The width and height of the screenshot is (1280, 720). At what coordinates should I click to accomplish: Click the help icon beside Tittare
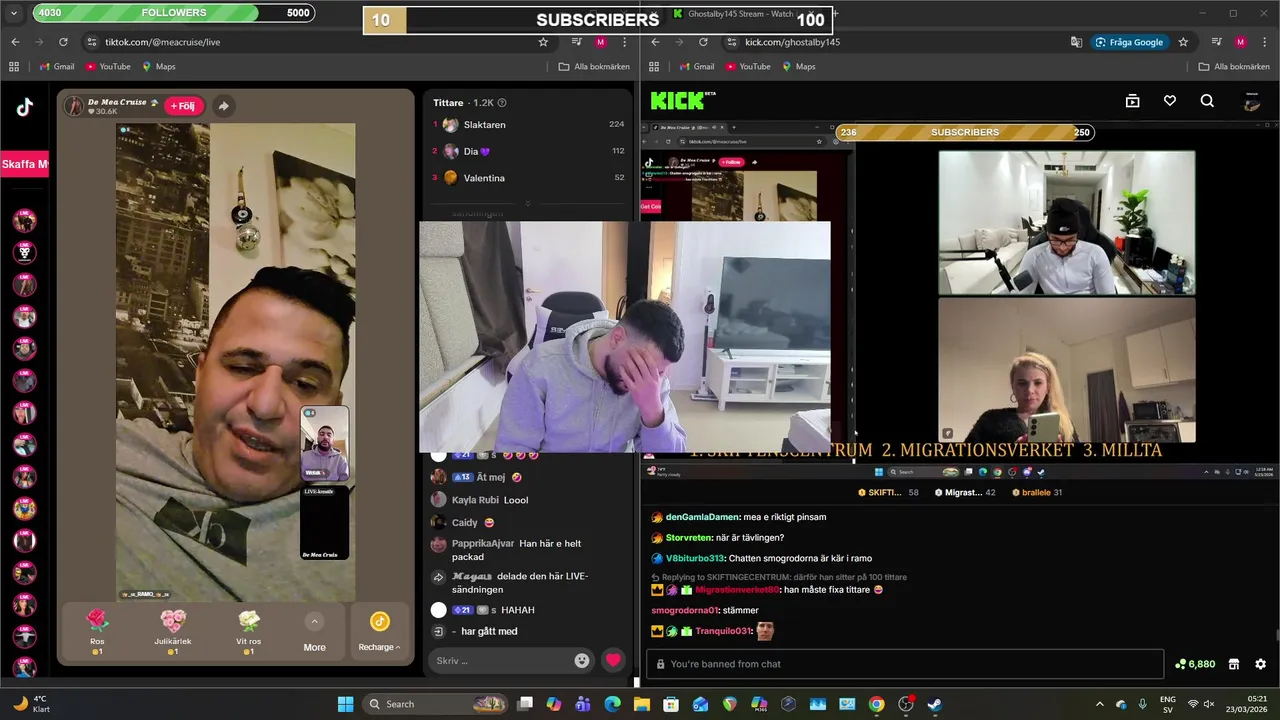pyautogui.click(x=502, y=103)
